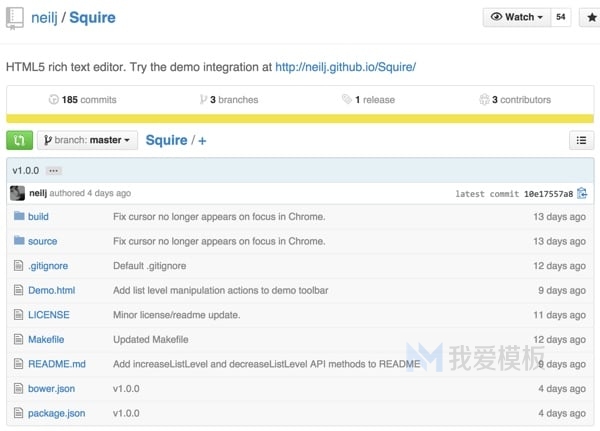Click '9 days ago' in Demo.html row

pyautogui.click(x=562, y=290)
